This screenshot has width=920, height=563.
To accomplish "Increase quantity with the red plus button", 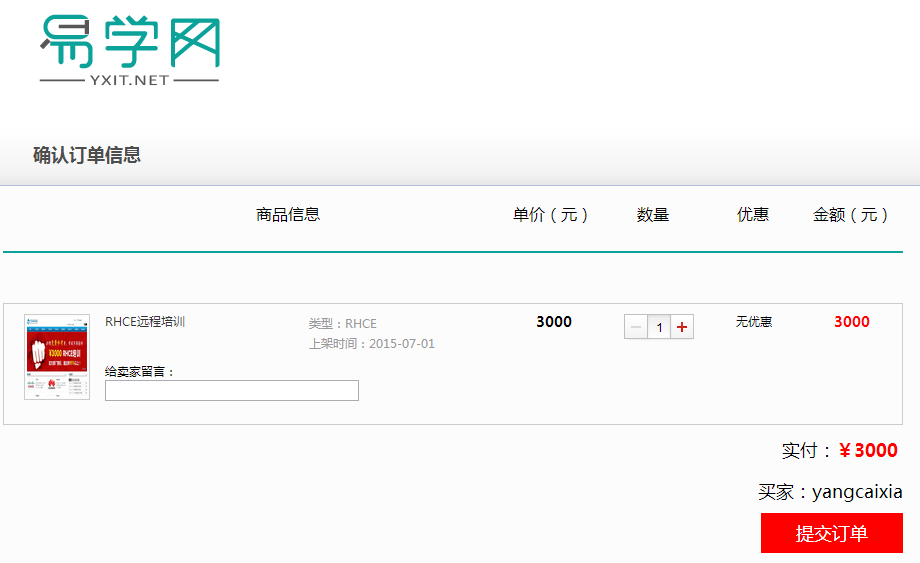I will pyautogui.click(x=682, y=327).
